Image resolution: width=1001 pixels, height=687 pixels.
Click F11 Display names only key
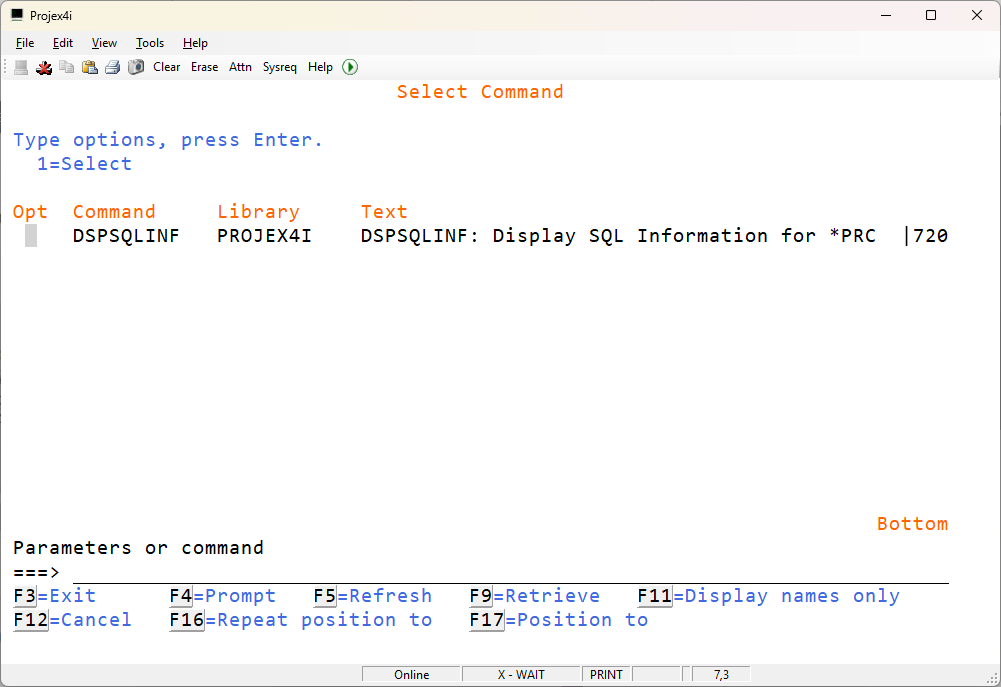click(x=655, y=596)
